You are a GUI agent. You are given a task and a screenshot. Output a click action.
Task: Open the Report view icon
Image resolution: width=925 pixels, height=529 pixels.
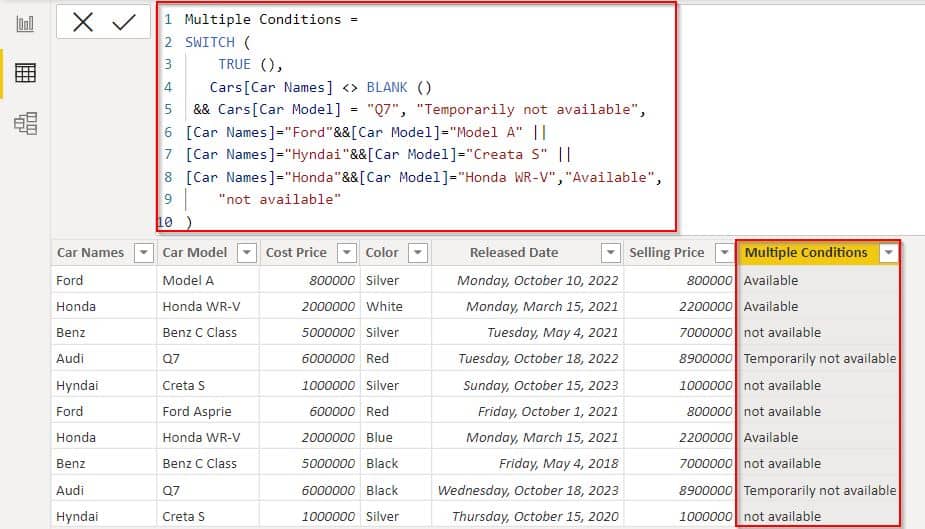[x=25, y=24]
